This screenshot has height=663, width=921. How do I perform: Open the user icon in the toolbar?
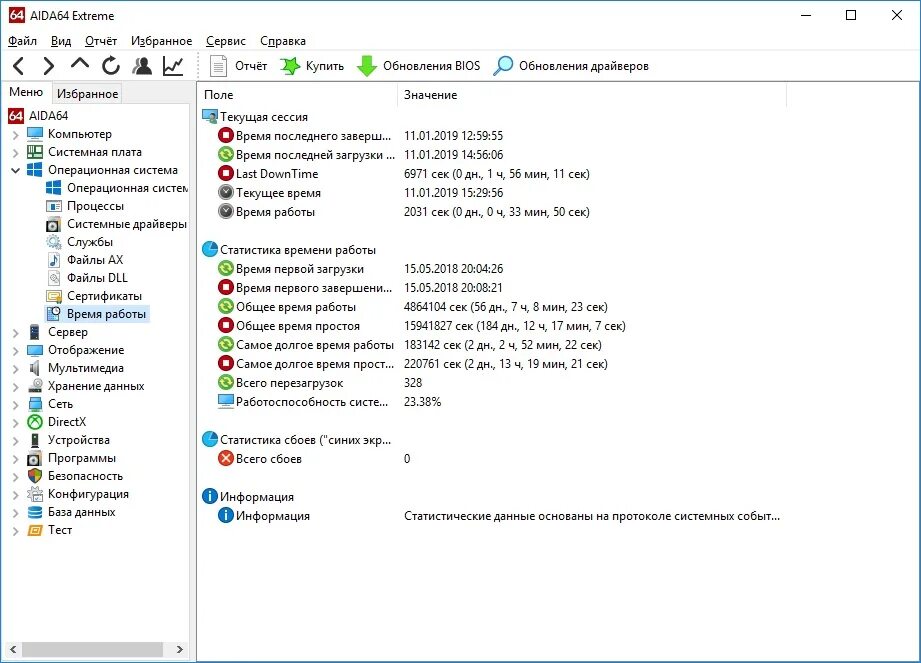(142, 66)
